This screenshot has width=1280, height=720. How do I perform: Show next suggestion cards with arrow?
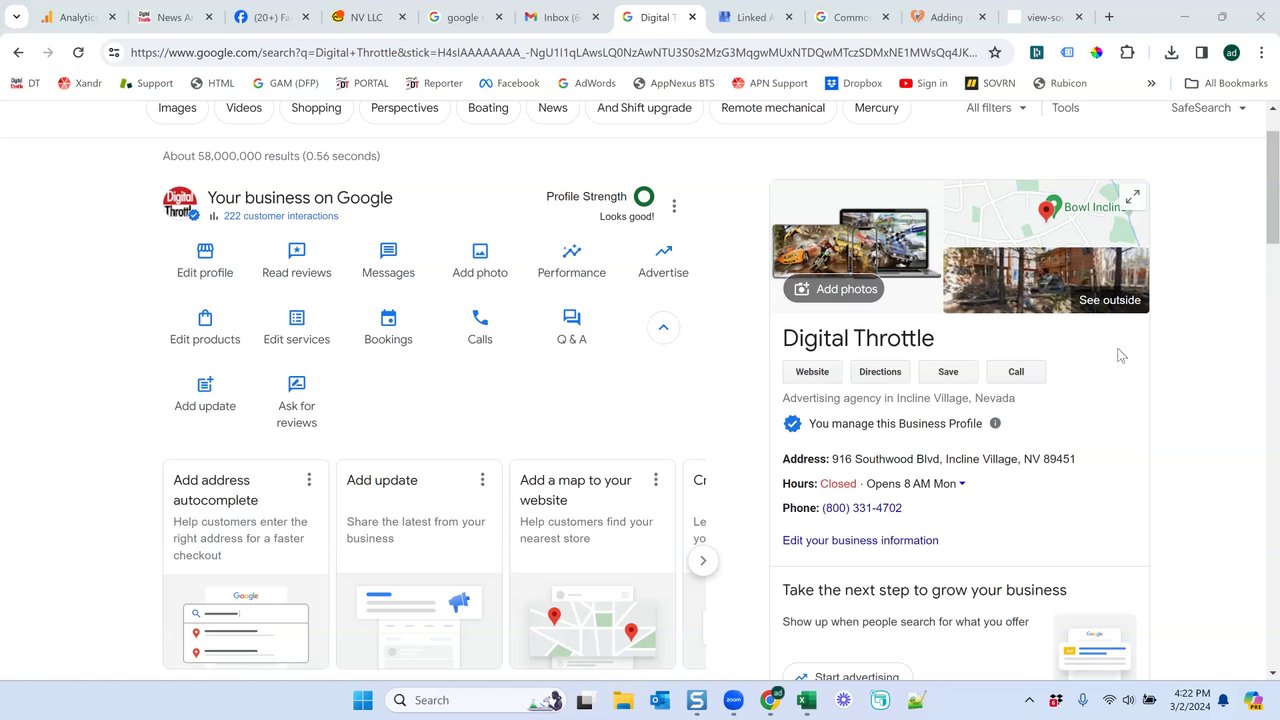(x=703, y=561)
